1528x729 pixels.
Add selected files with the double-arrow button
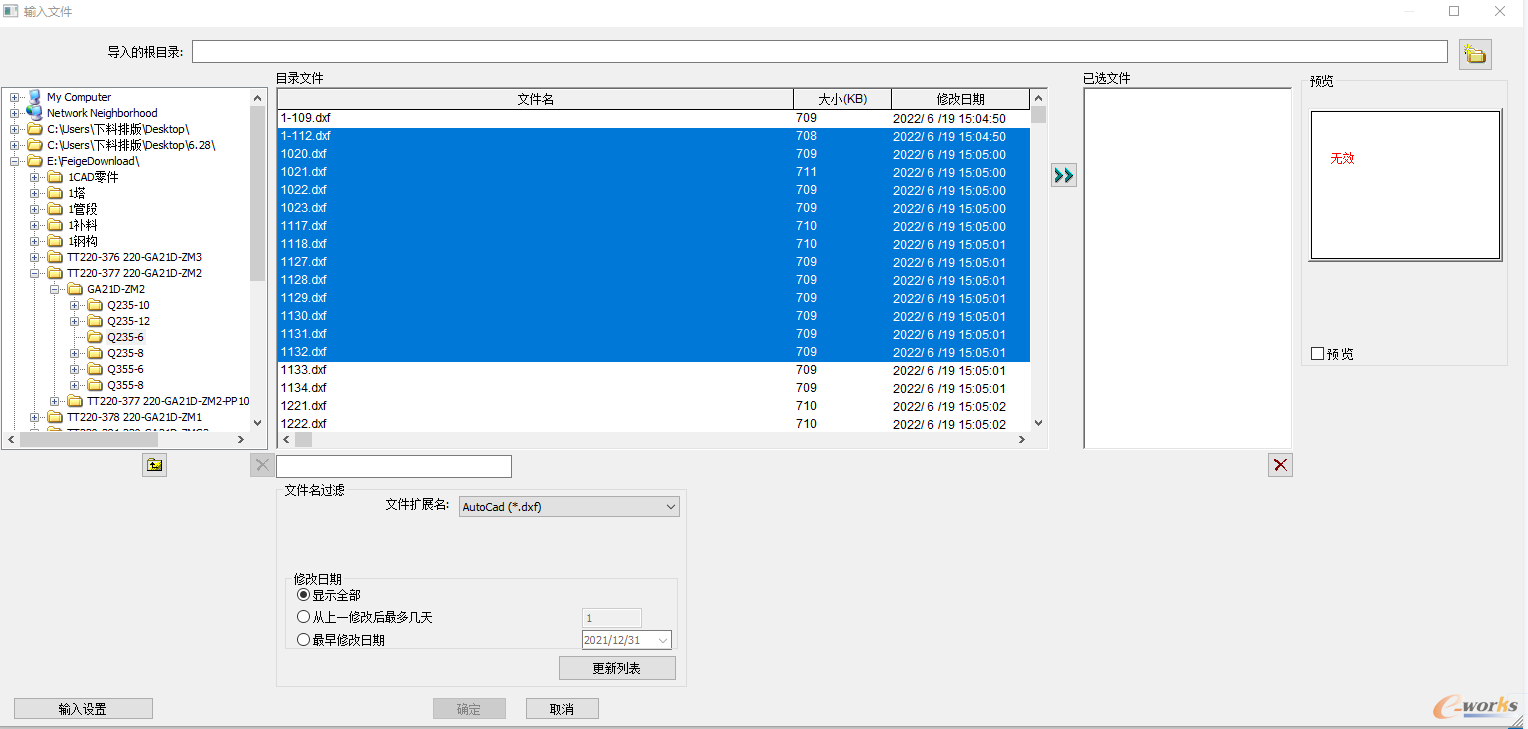1064,176
